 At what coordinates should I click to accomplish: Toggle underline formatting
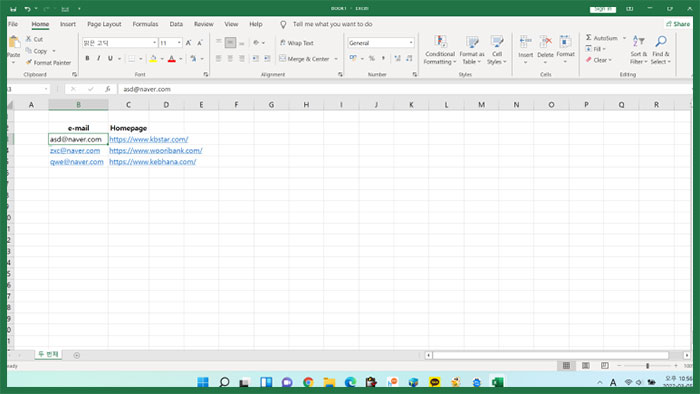(x=110, y=58)
